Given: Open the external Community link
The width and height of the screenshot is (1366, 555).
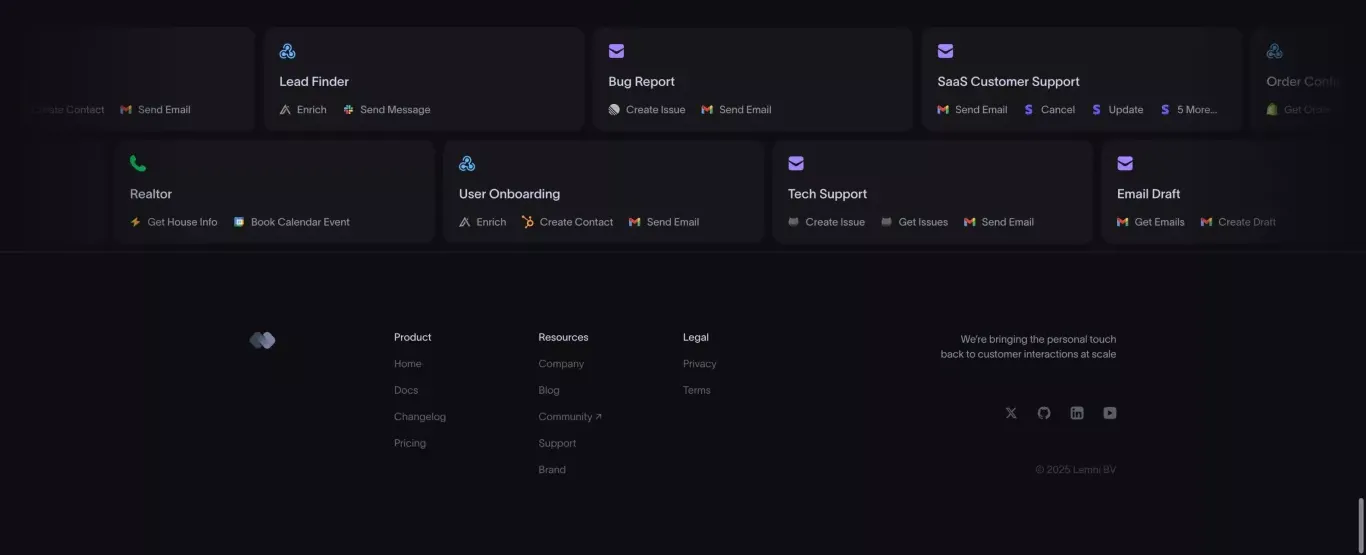Looking at the screenshot, I should (570, 417).
